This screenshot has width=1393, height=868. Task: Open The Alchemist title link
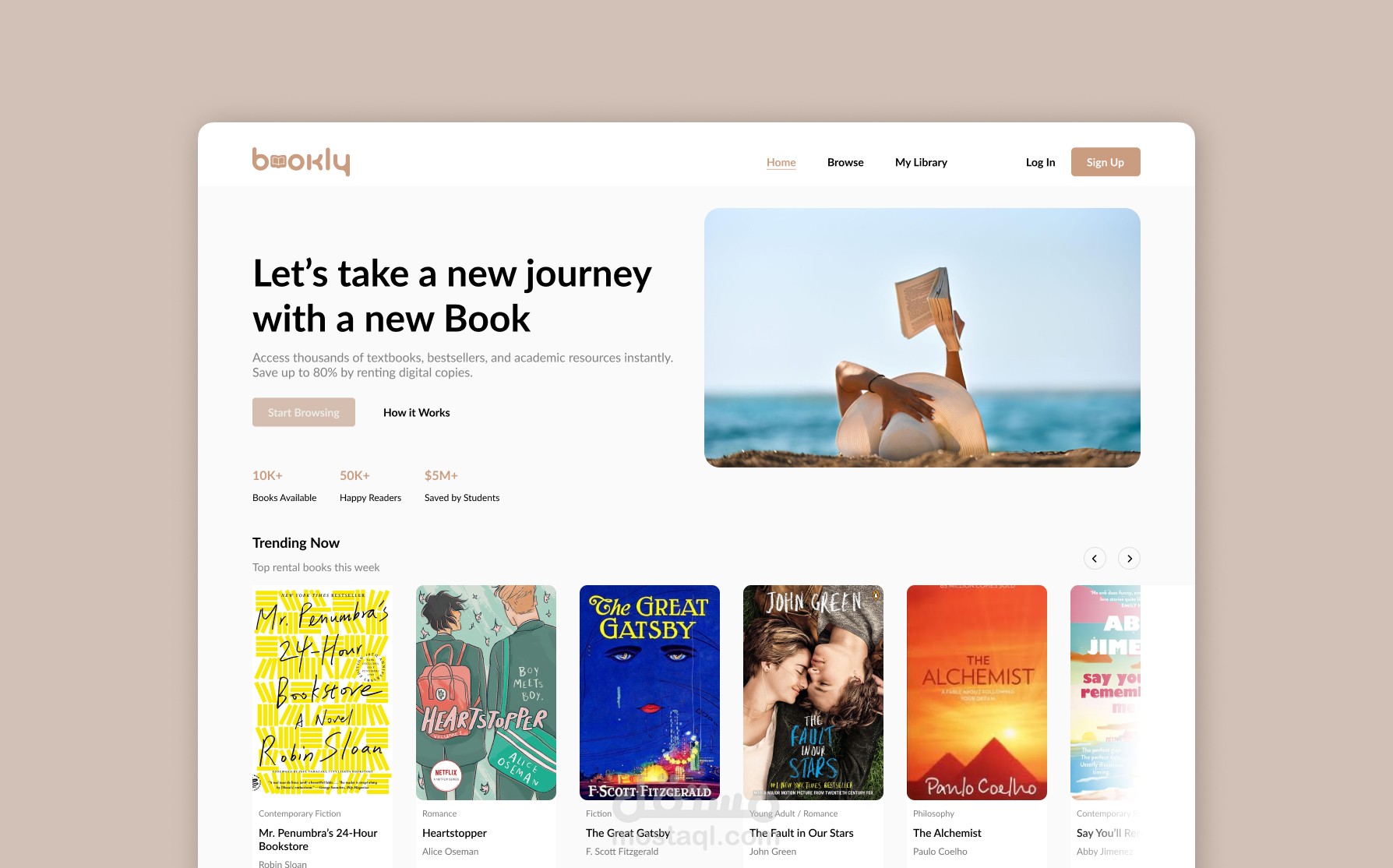(947, 833)
